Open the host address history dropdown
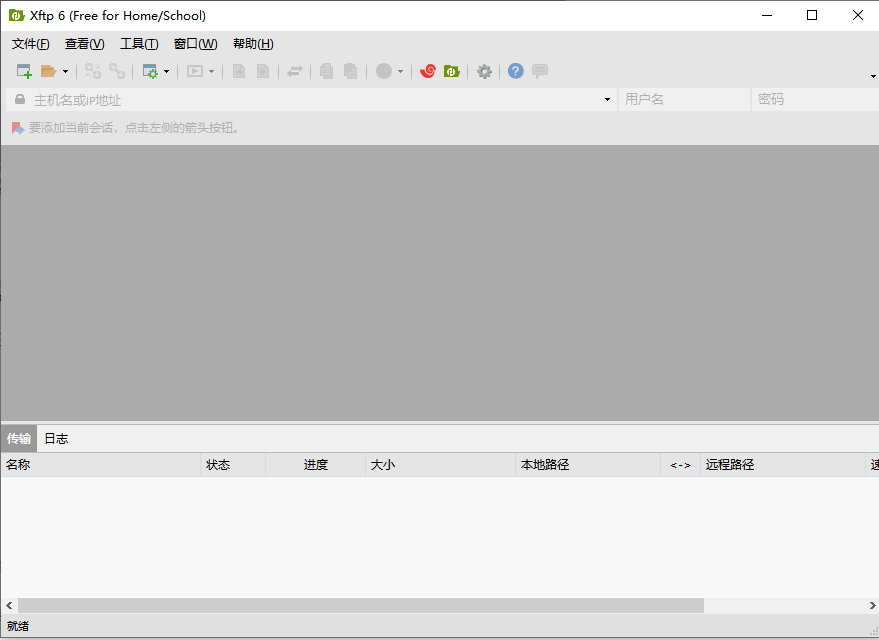 tap(606, 99)
